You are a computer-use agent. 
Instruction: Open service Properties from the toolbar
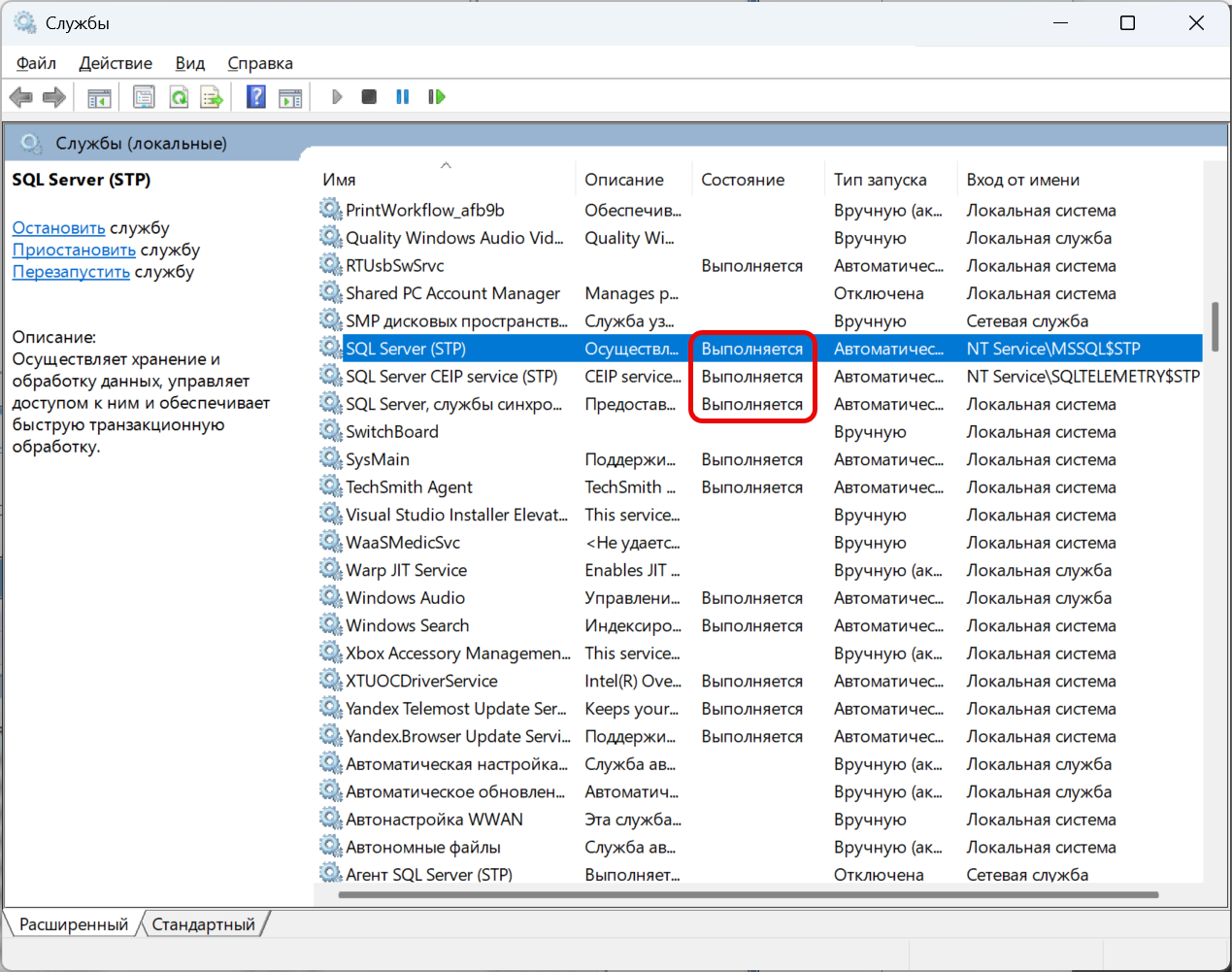(145, 97)
